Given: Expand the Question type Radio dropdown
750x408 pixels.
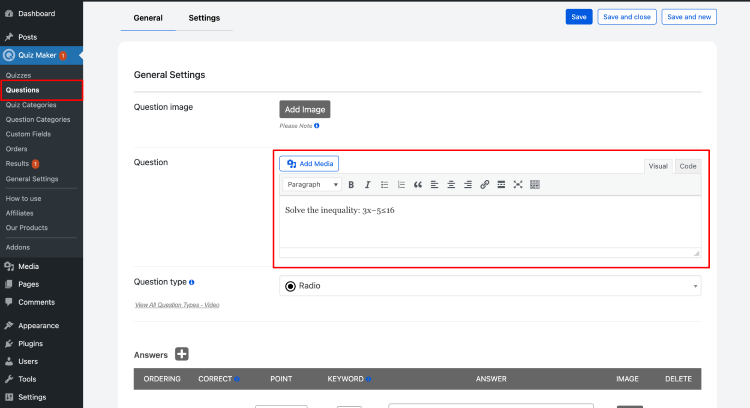Looking at the screenshot, I should click(490, 286).
